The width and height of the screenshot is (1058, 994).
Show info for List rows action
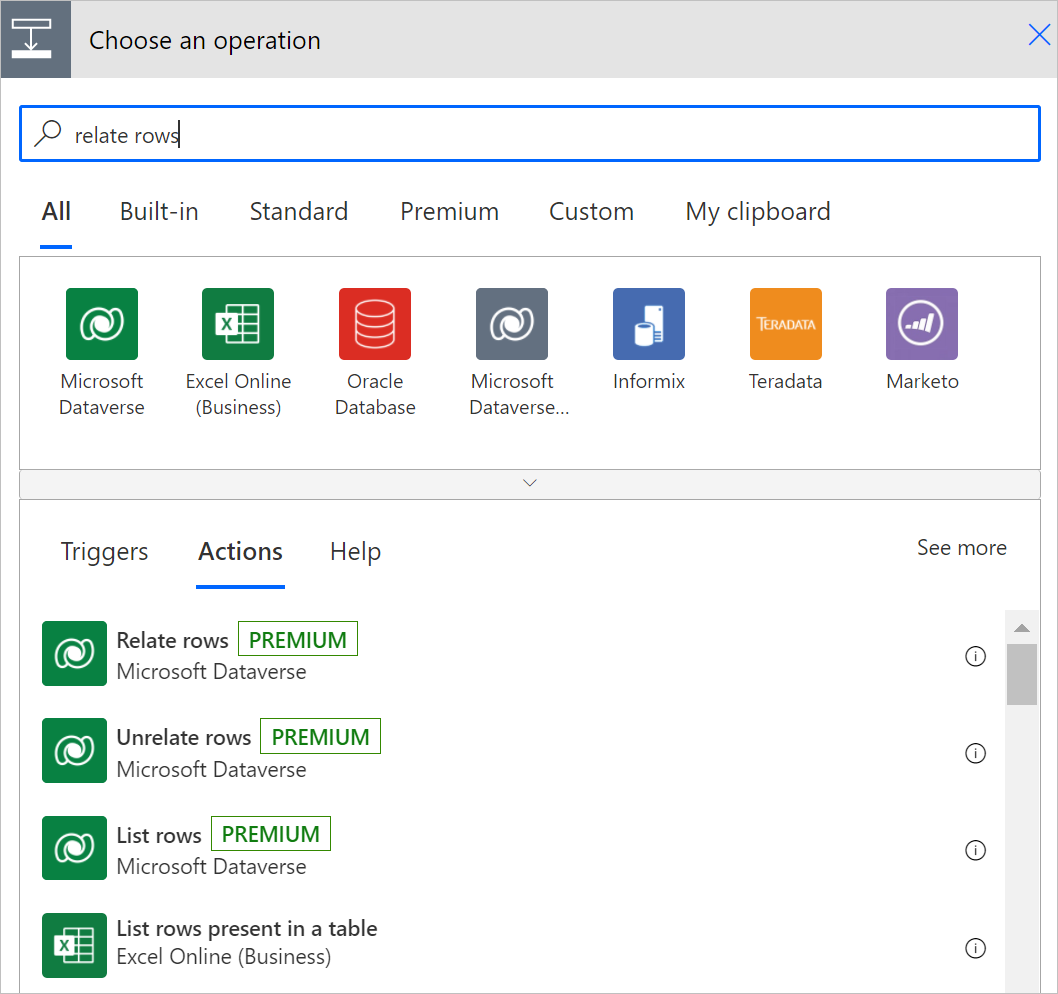[x=976, y=850]
